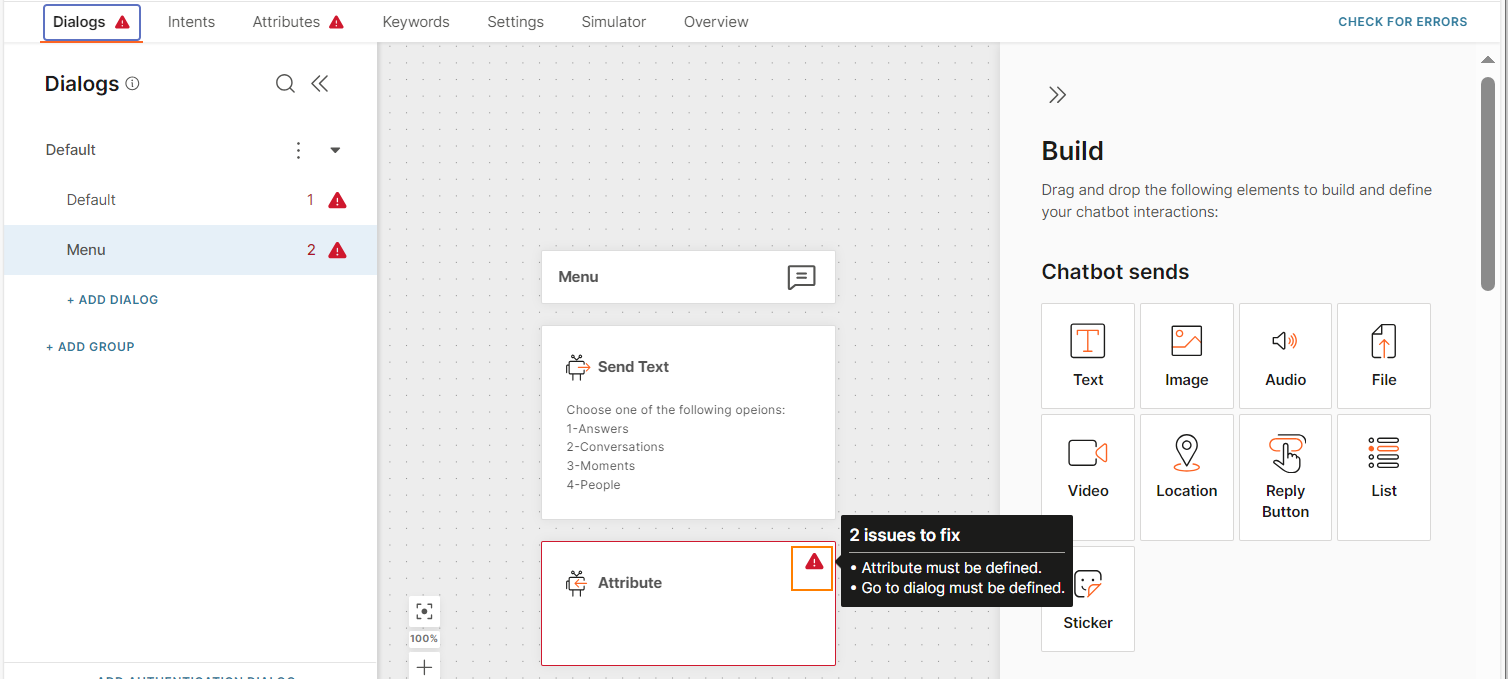Image resolution: width=1508 pixels, height=679 pixels.
Task: Select the Audio element icon
Action: (x=1285, y=341)
